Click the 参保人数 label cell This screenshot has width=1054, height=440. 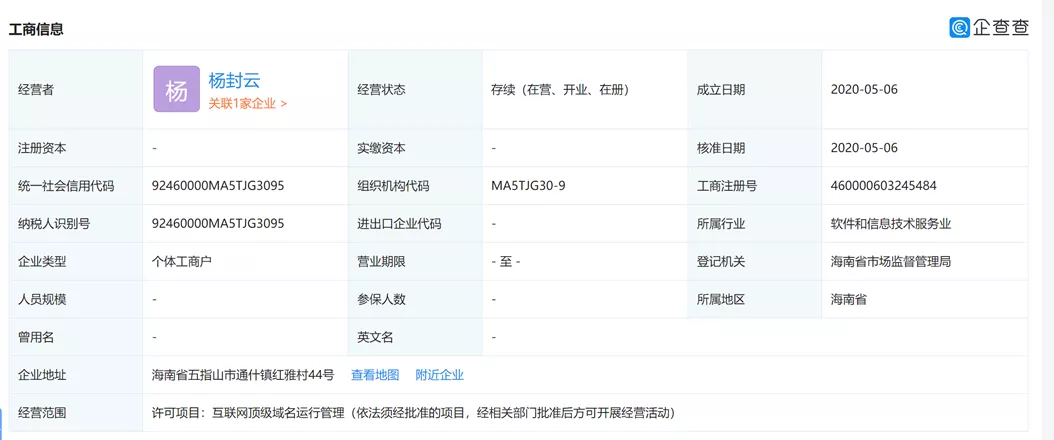pyautogui.click(x=415, y=300)
